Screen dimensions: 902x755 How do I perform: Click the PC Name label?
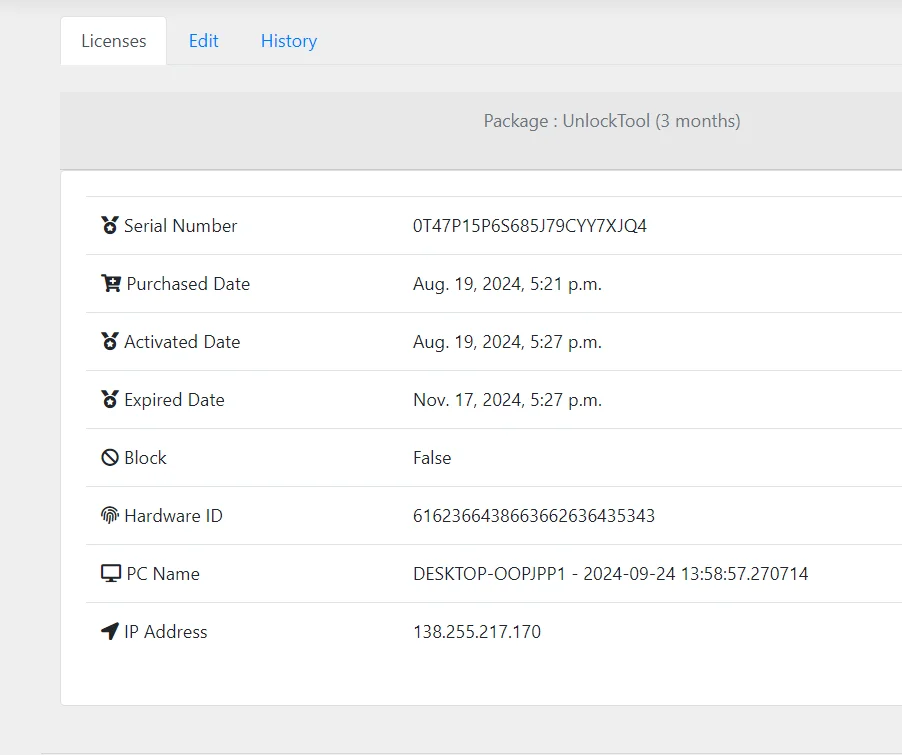pyautogui.click(x=163, y=574)
